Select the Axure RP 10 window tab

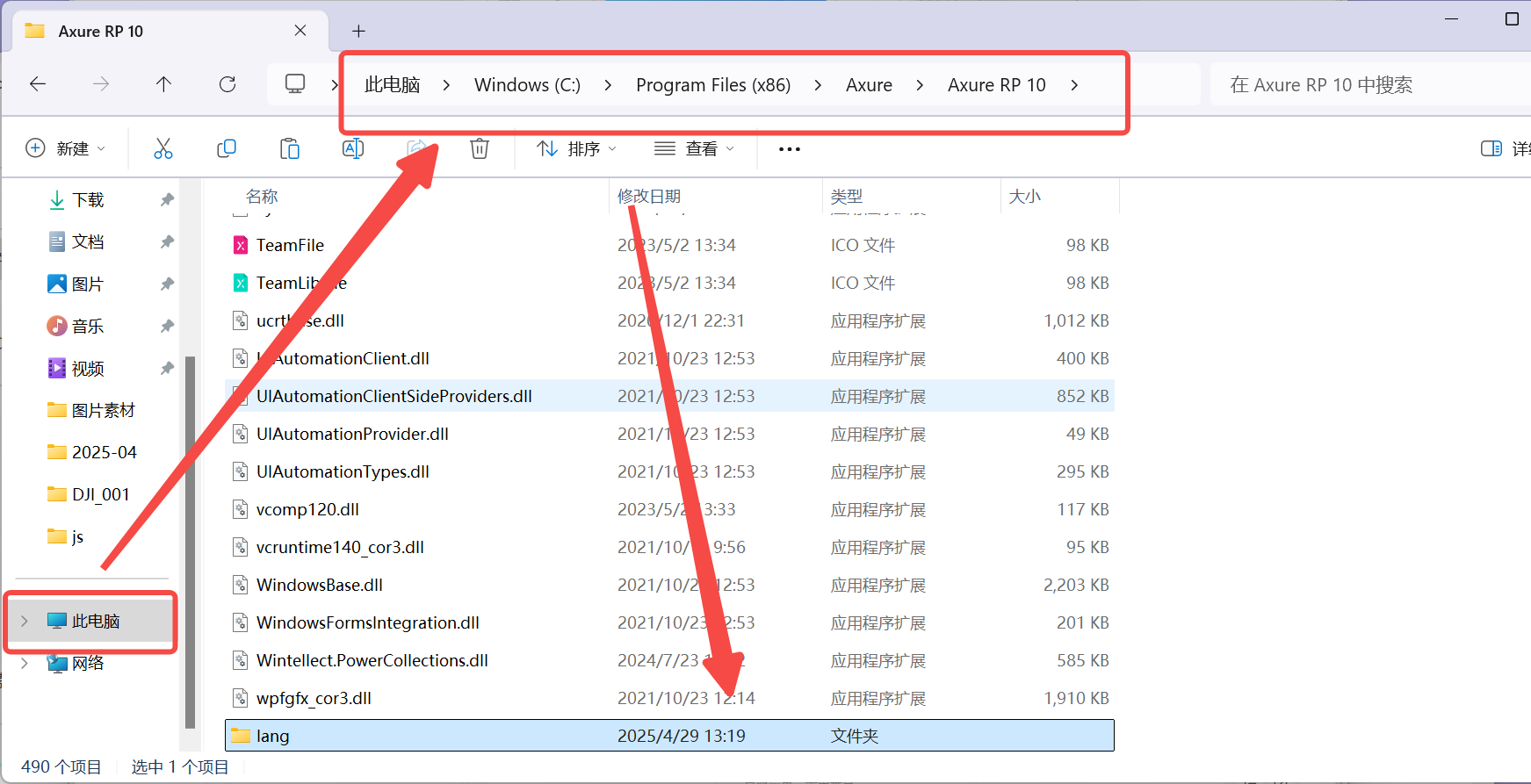coord(170,32)
